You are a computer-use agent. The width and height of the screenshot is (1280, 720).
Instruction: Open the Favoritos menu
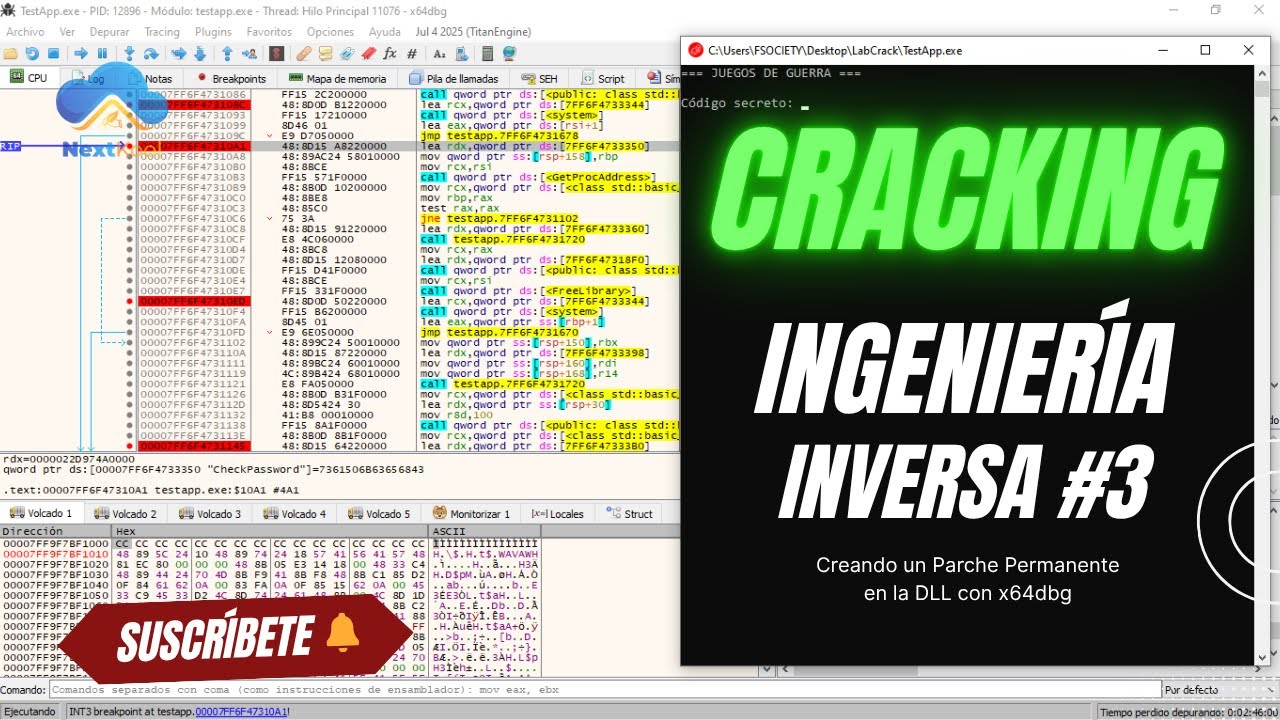point(269,32)
